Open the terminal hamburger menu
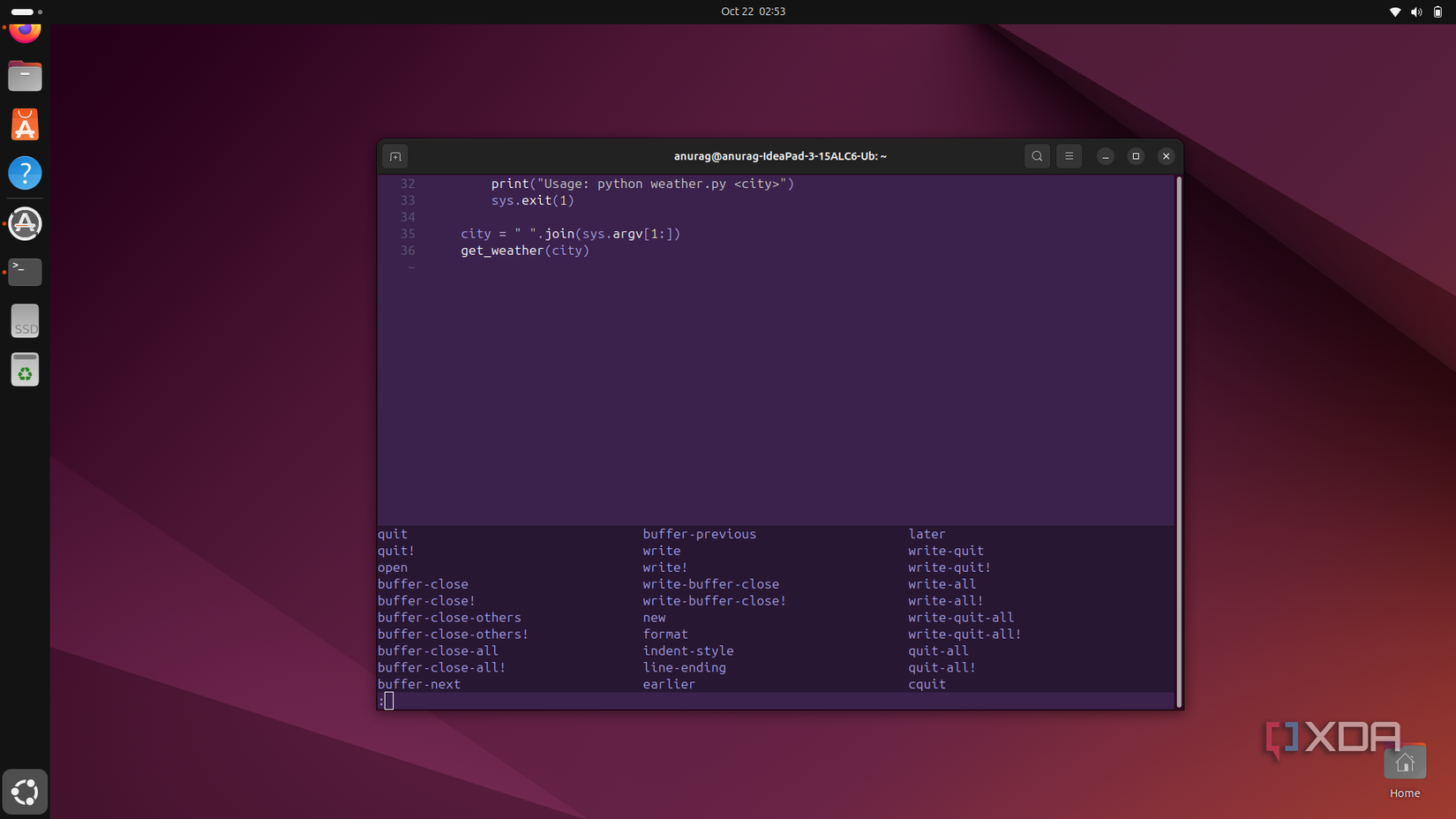The image size is (1456, 819). click(1069, 156)
